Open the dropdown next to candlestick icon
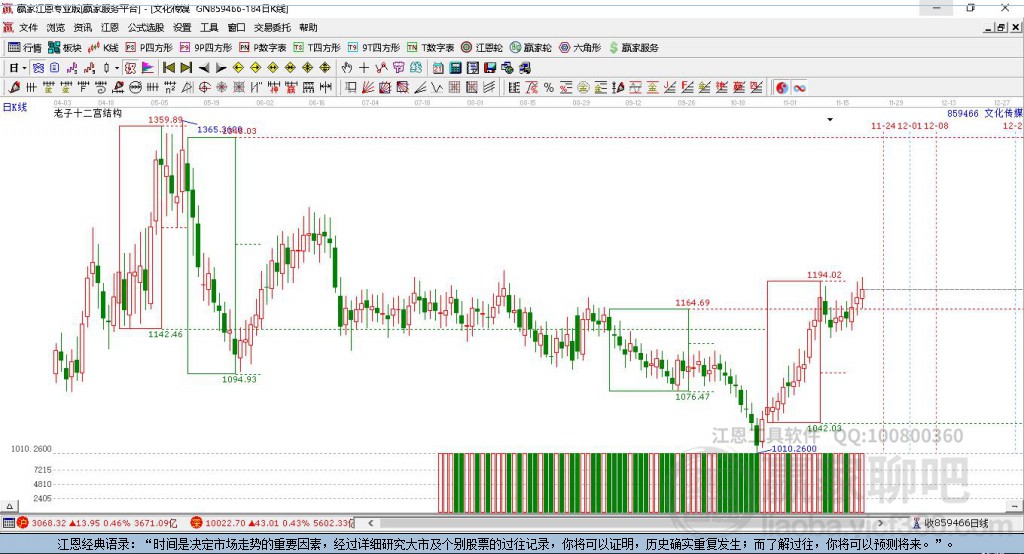Image resolution: width=1024 pixels, height=554 pixels. [x=117, y=68]
